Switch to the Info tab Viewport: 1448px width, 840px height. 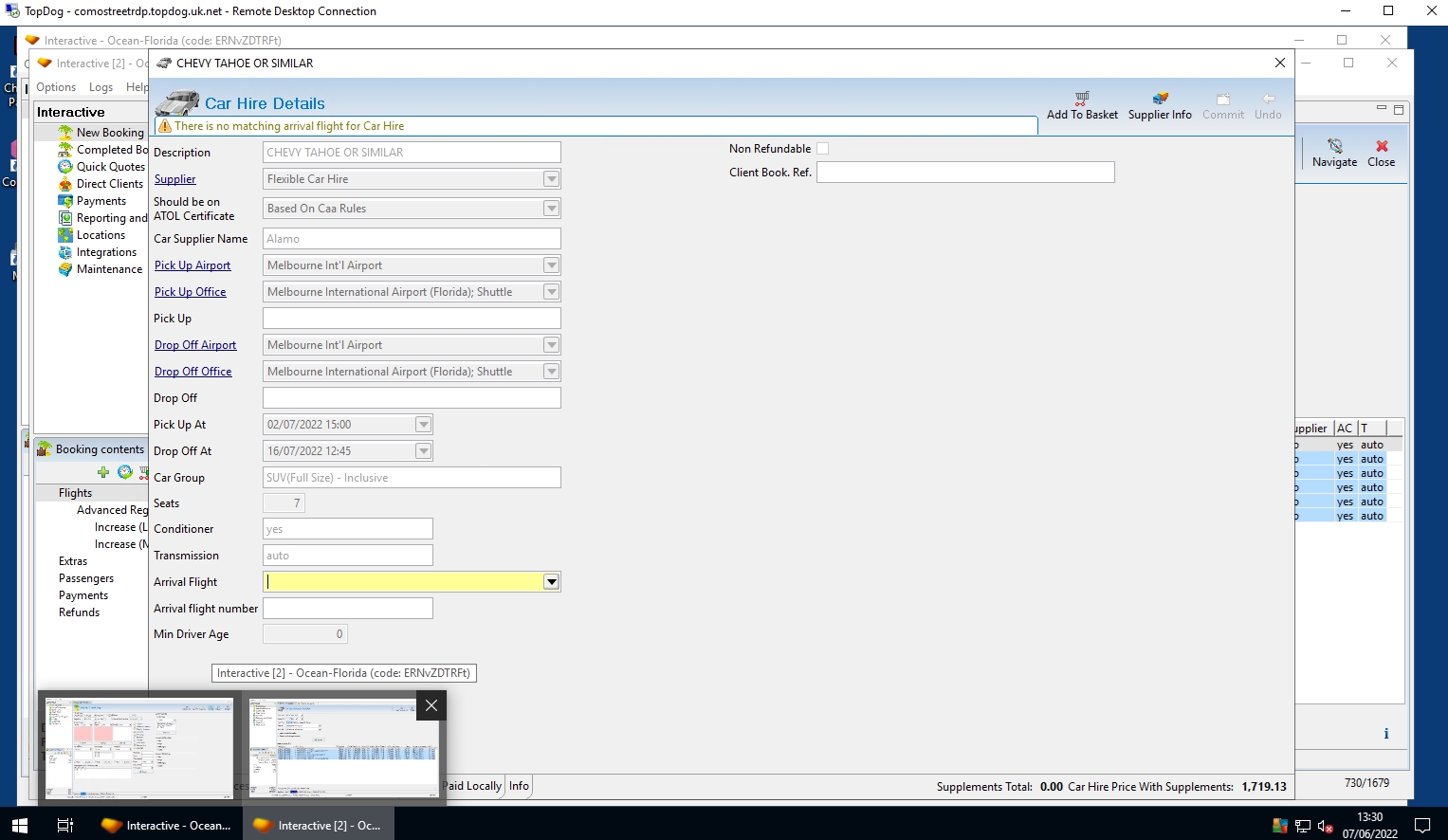click(519, 786)
